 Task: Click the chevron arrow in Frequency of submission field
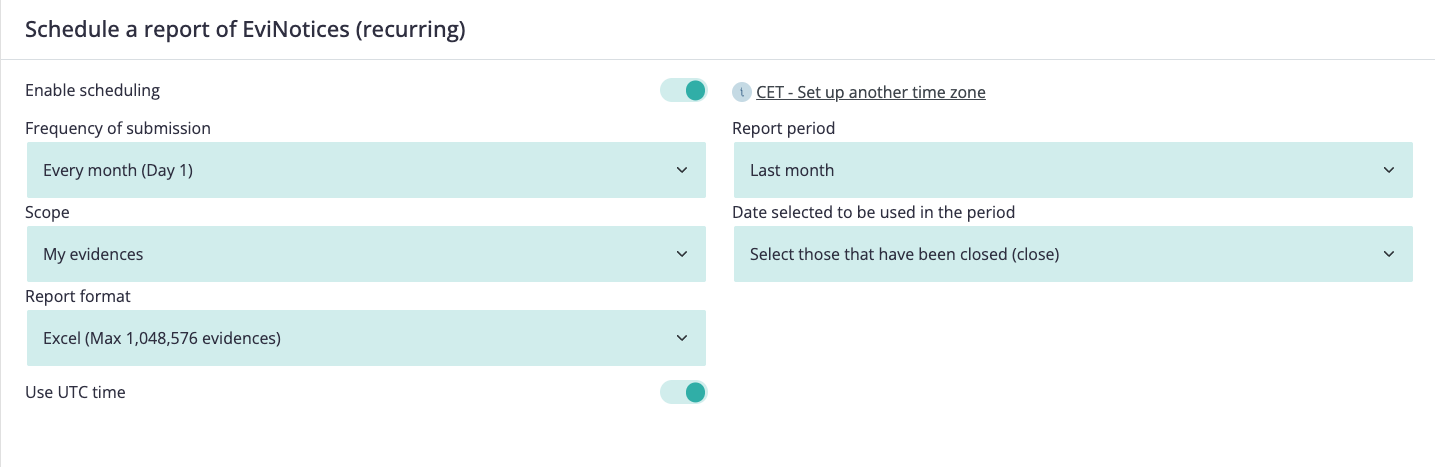click(682, 170)
